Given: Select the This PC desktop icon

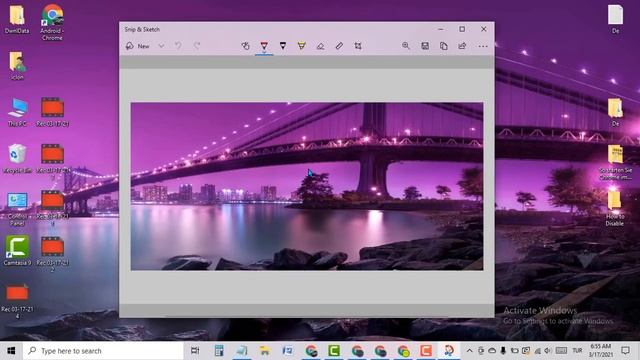Looking at the screenshot, I should [17, 112].
